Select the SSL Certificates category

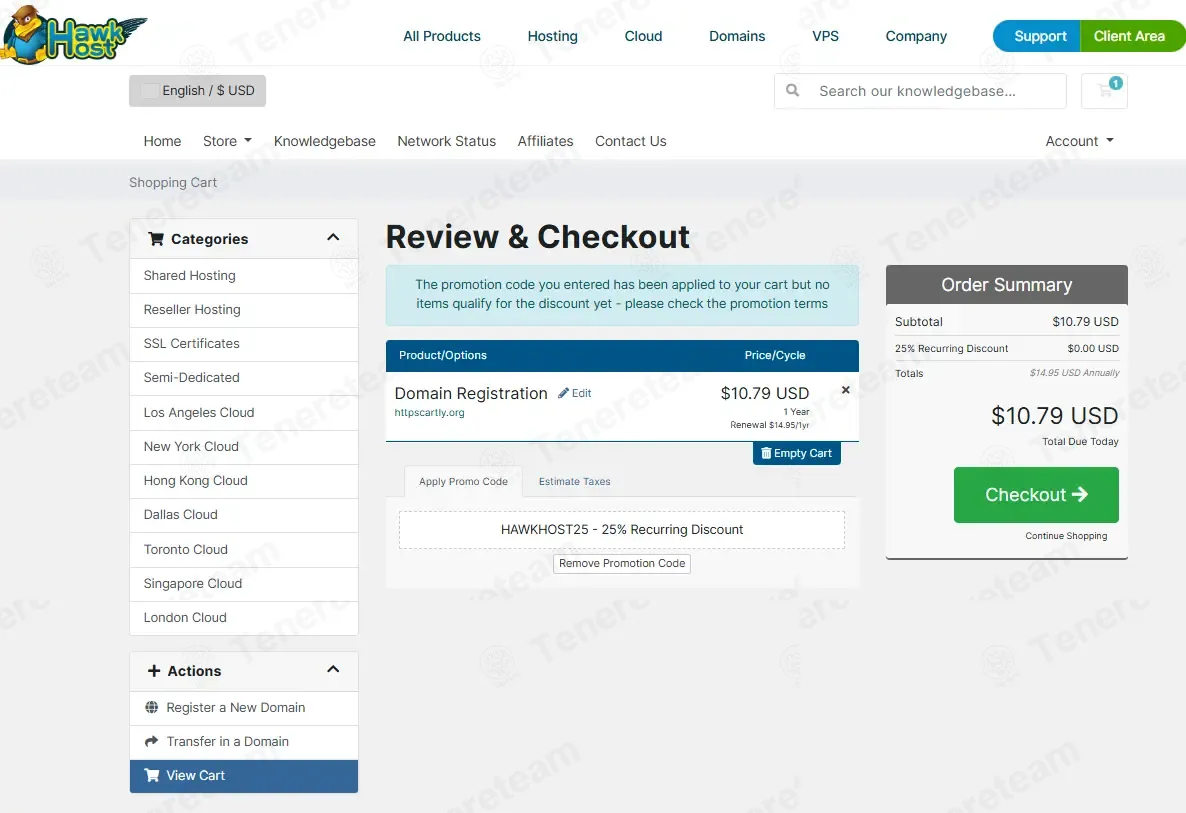[244, 344]
